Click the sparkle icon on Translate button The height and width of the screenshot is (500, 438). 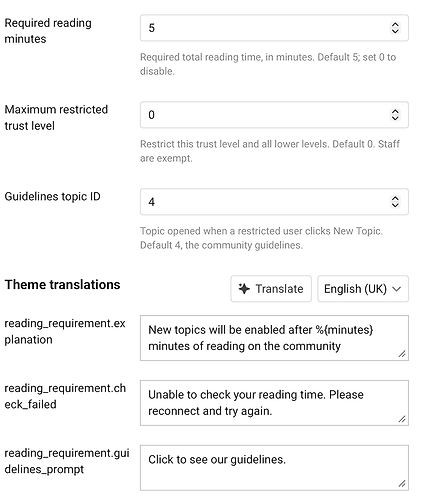[x=244, y=289]
